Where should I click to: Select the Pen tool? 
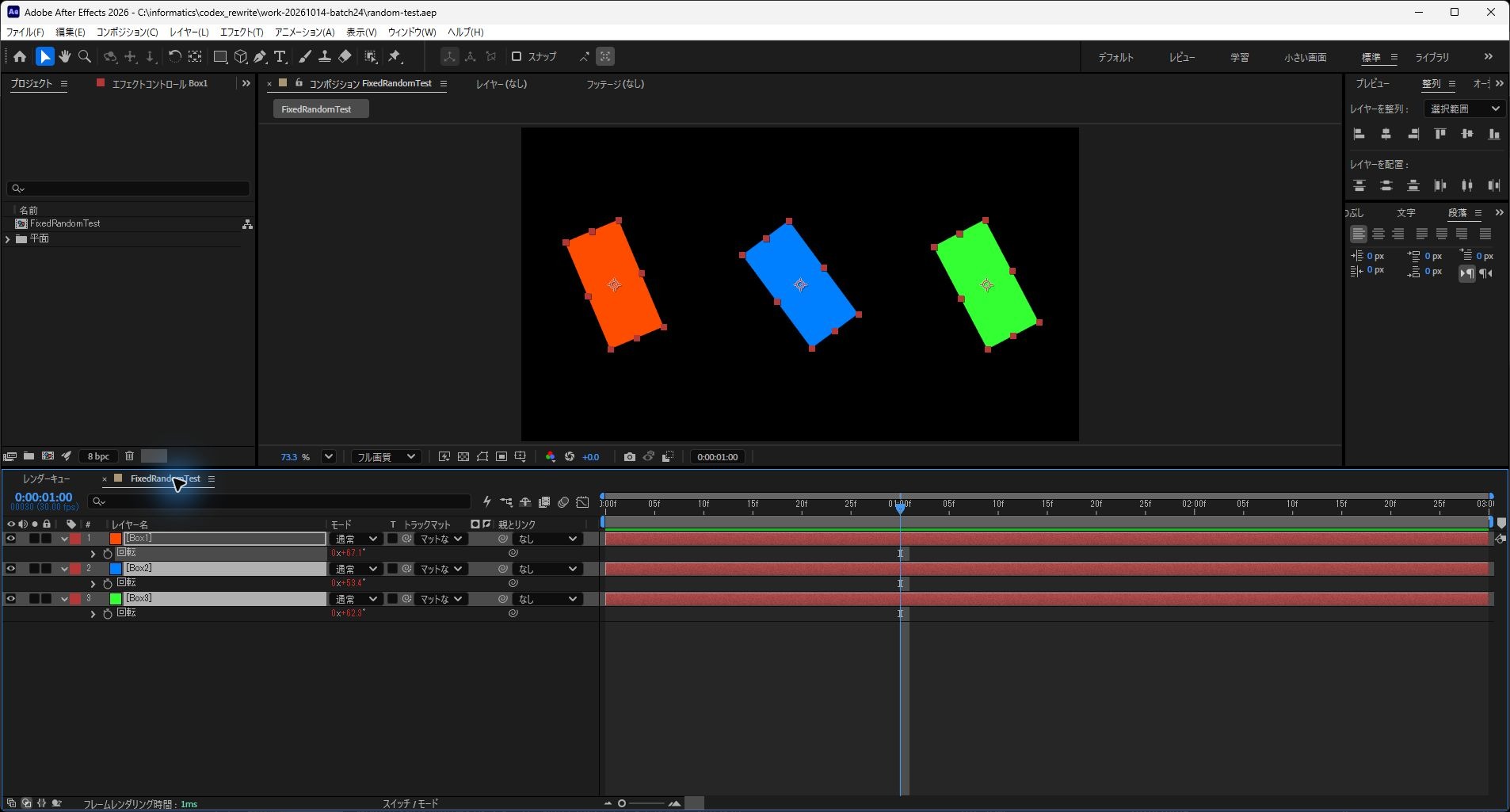click(260, 56)
